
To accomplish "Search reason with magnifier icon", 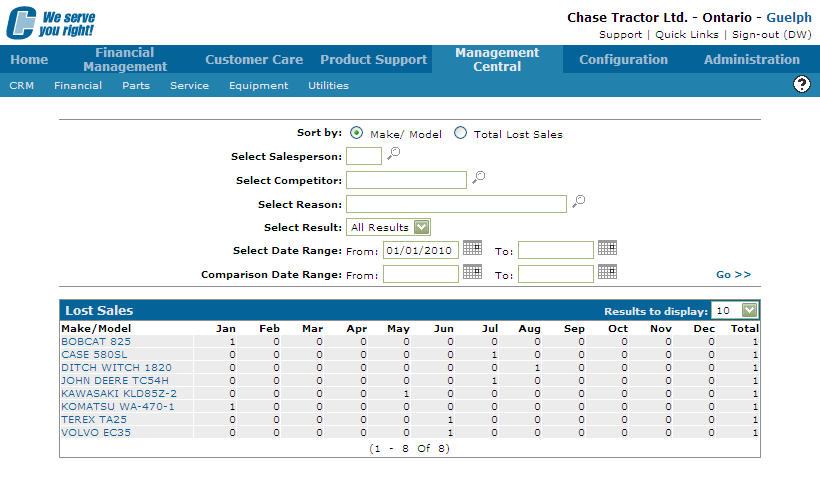I will [x=578, y=201].
